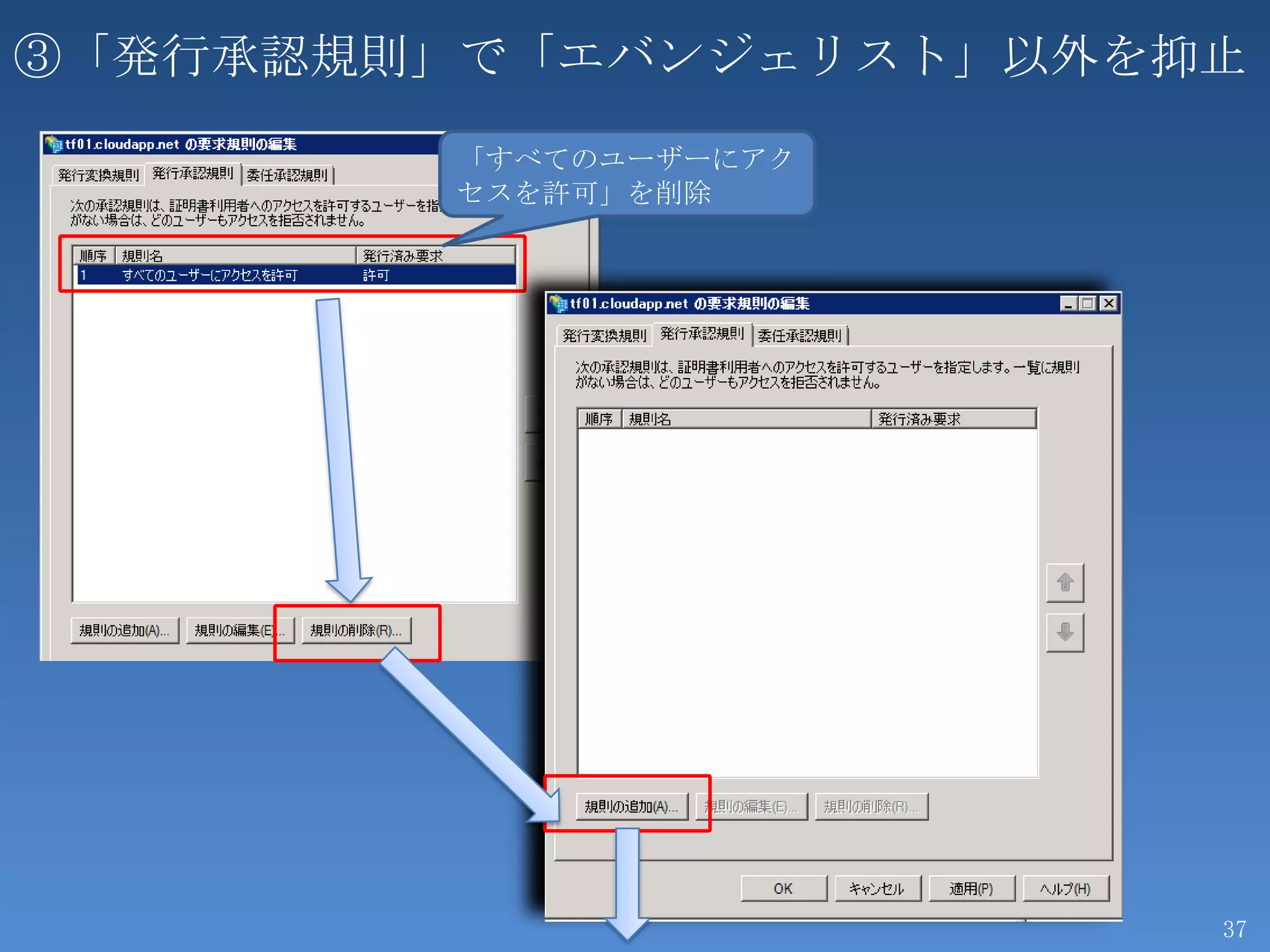The height and width of the screenshot is (952, 1270).
Task: Click 発行済み要求 column header in back window
Action: tap(436, 256)
